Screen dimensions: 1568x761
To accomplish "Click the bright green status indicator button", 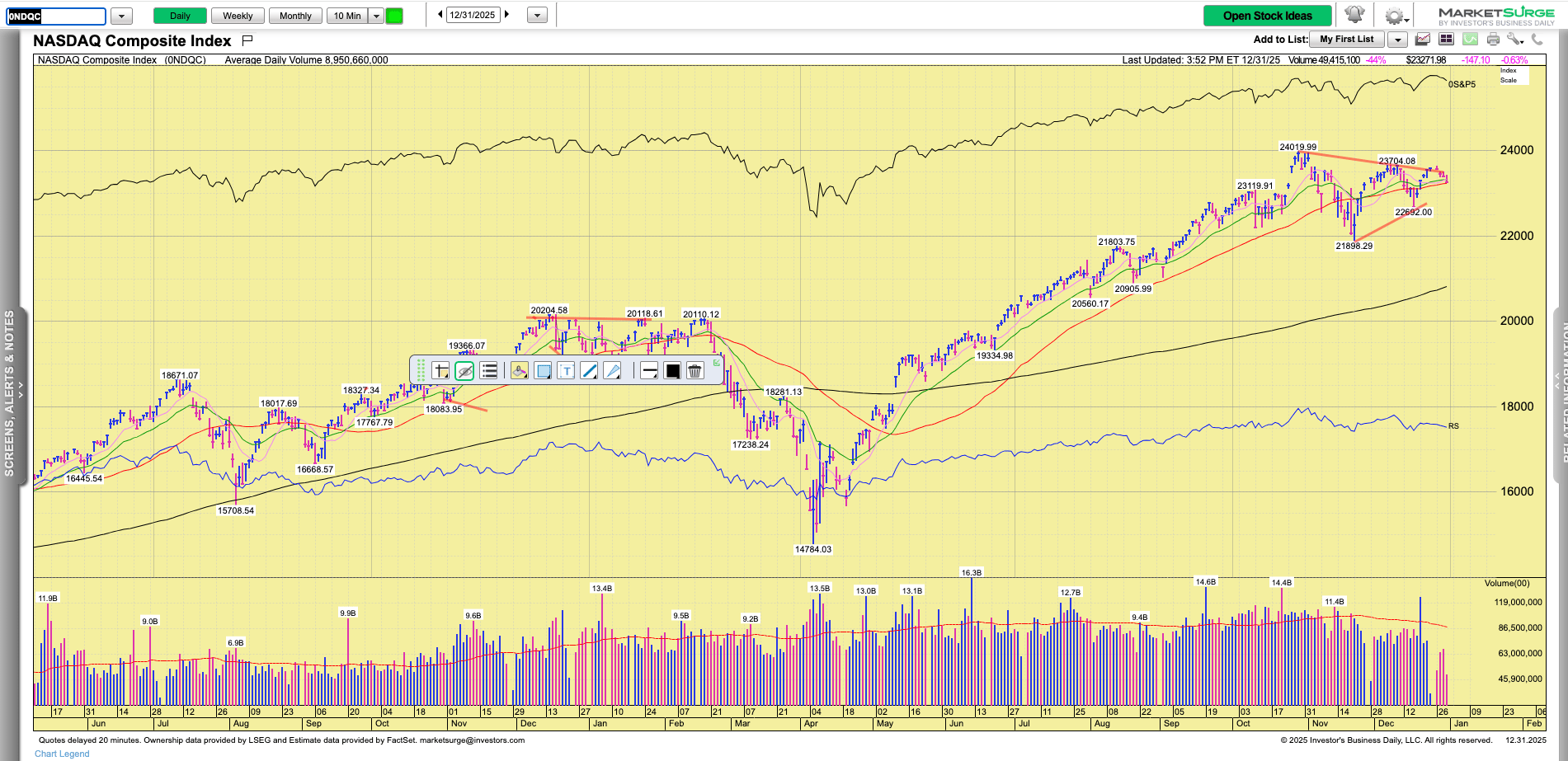I will click(x=394, y=16).
